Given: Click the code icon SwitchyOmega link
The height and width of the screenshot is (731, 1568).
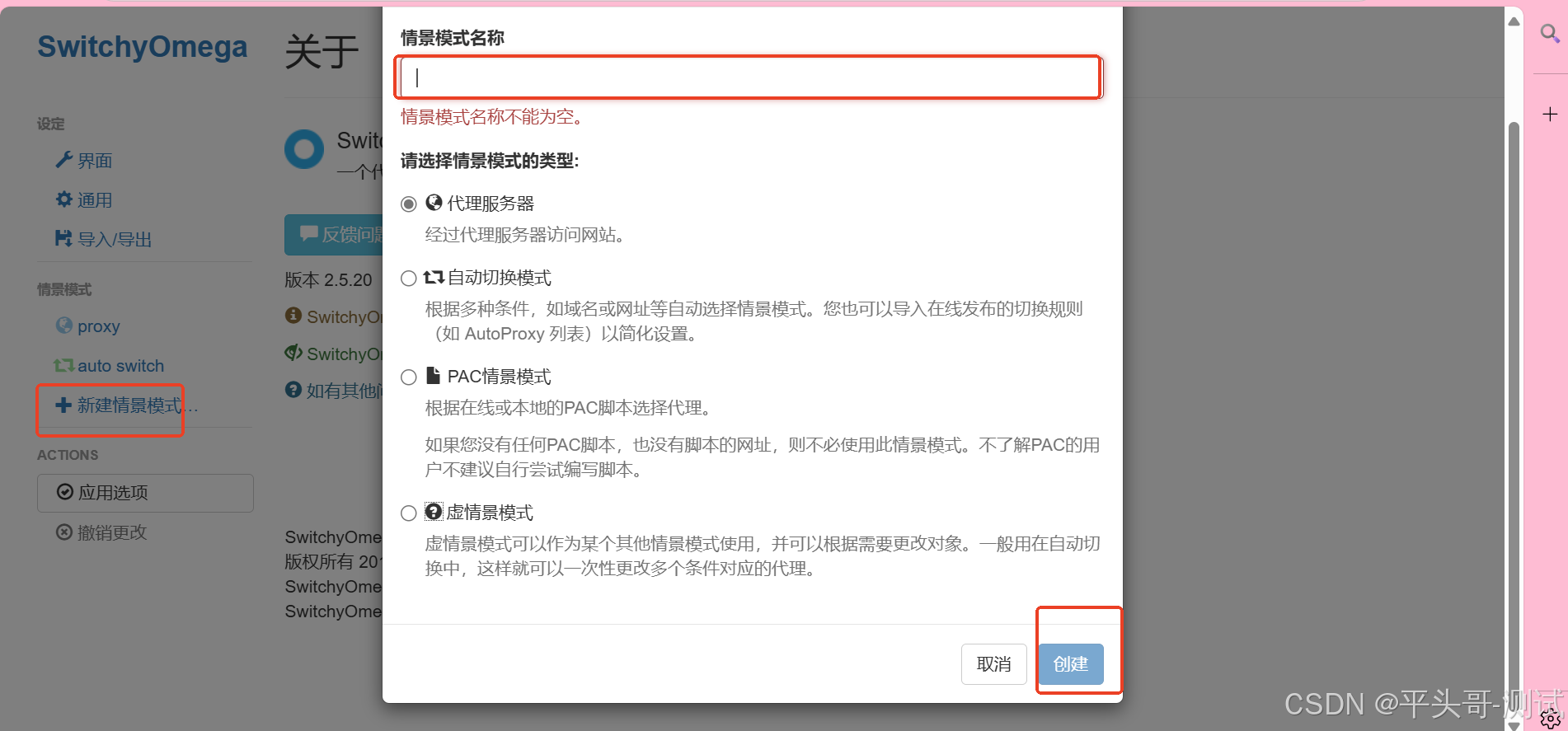Looking at the screenshot, I should [293, 353].
